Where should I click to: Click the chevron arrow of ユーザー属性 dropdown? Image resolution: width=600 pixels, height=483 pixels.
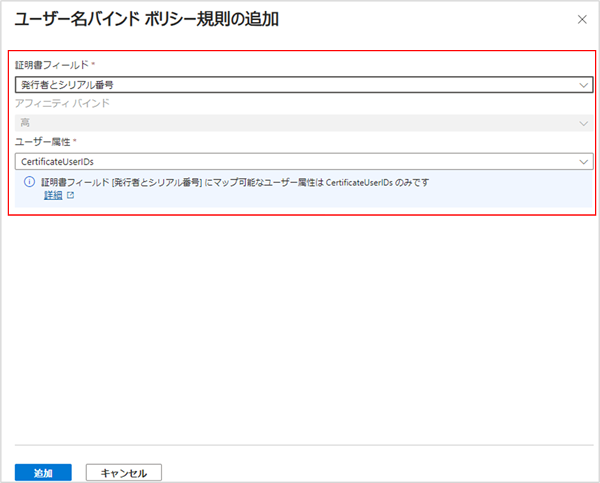[584, 161]
